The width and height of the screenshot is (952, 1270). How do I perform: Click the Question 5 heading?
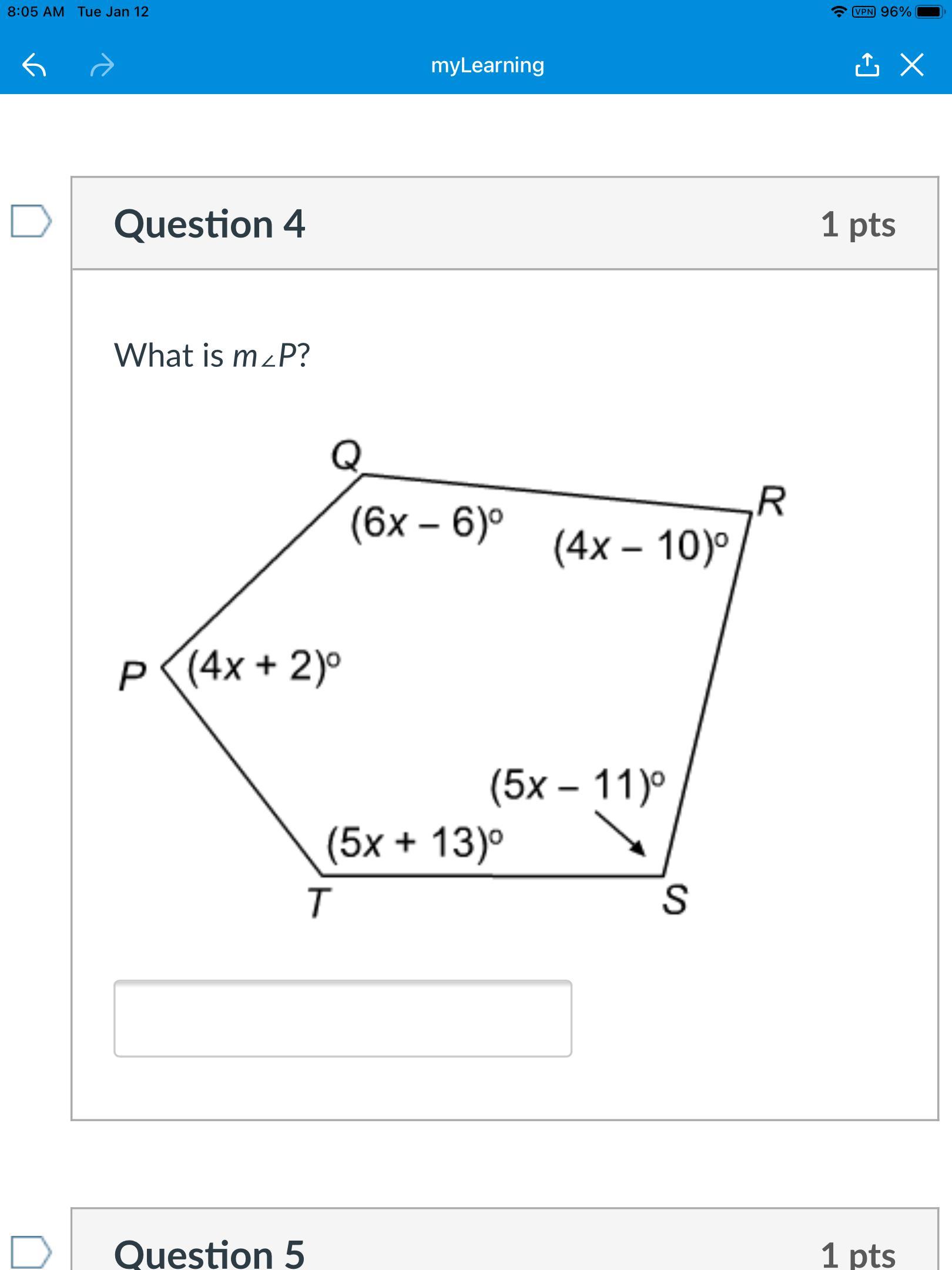(x=210, y=1252)
